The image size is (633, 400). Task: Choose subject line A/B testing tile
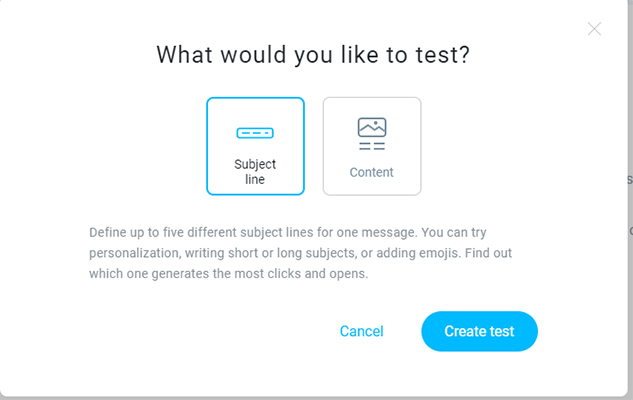(255, 146)
